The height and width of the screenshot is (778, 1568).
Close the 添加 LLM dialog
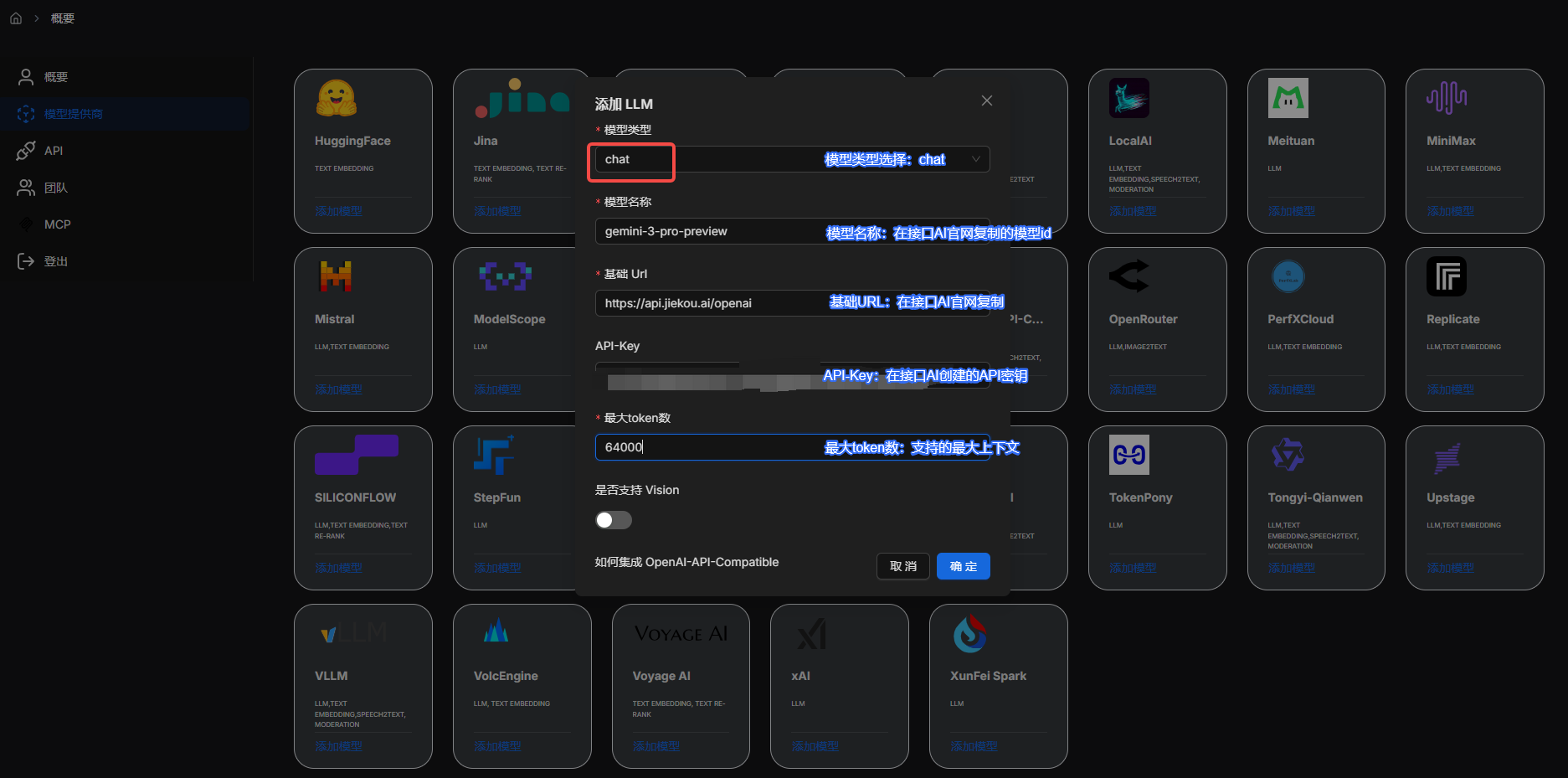(x=987, y=100)
